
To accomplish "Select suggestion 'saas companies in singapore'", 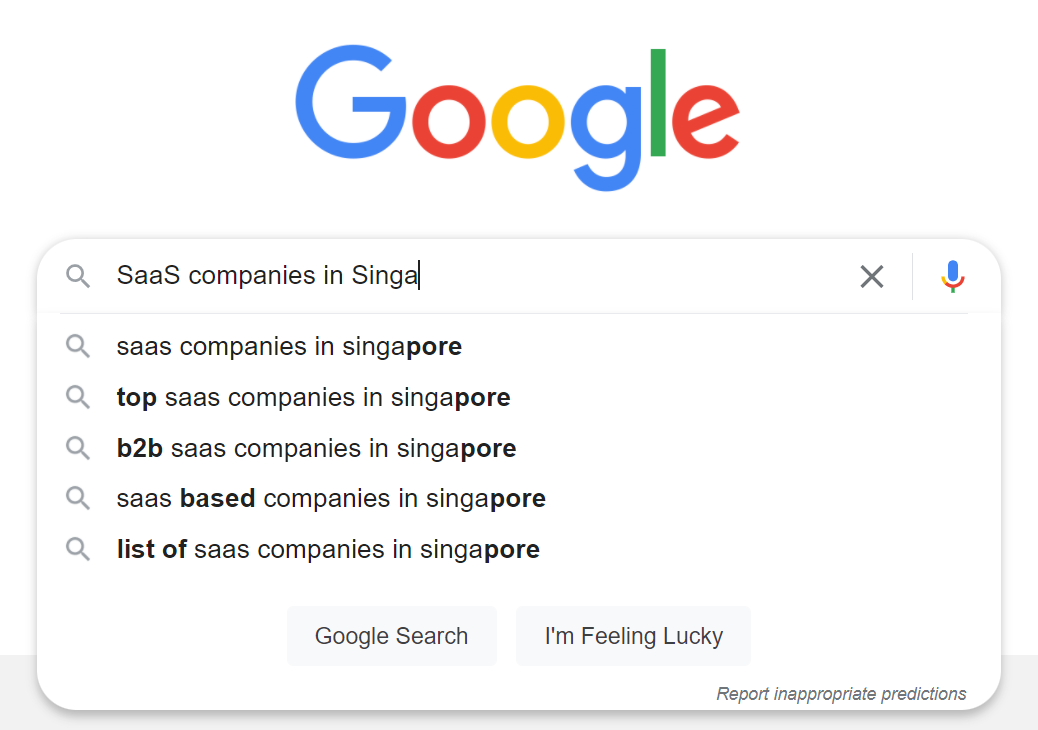I will pyautogui.click(x=289, y=347).
